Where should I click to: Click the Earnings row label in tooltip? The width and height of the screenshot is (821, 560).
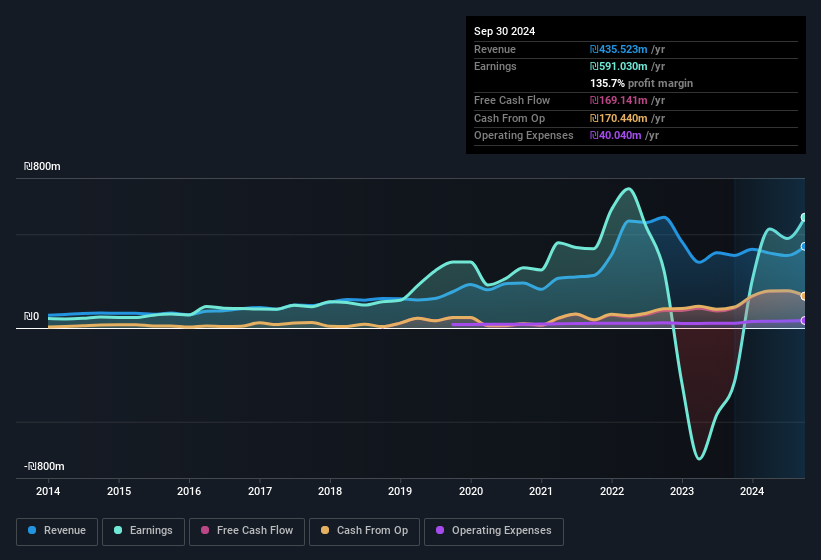pyautogui.click(x=495, y=66)
